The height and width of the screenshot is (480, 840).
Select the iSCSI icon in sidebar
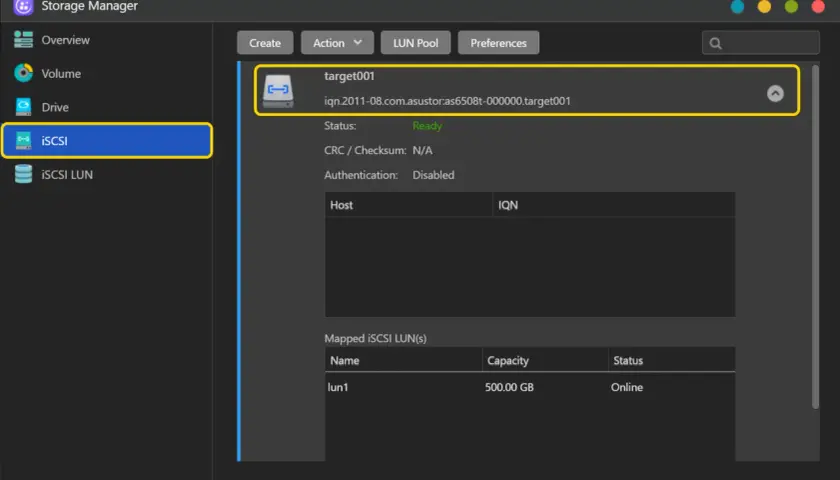pos(23,140)
